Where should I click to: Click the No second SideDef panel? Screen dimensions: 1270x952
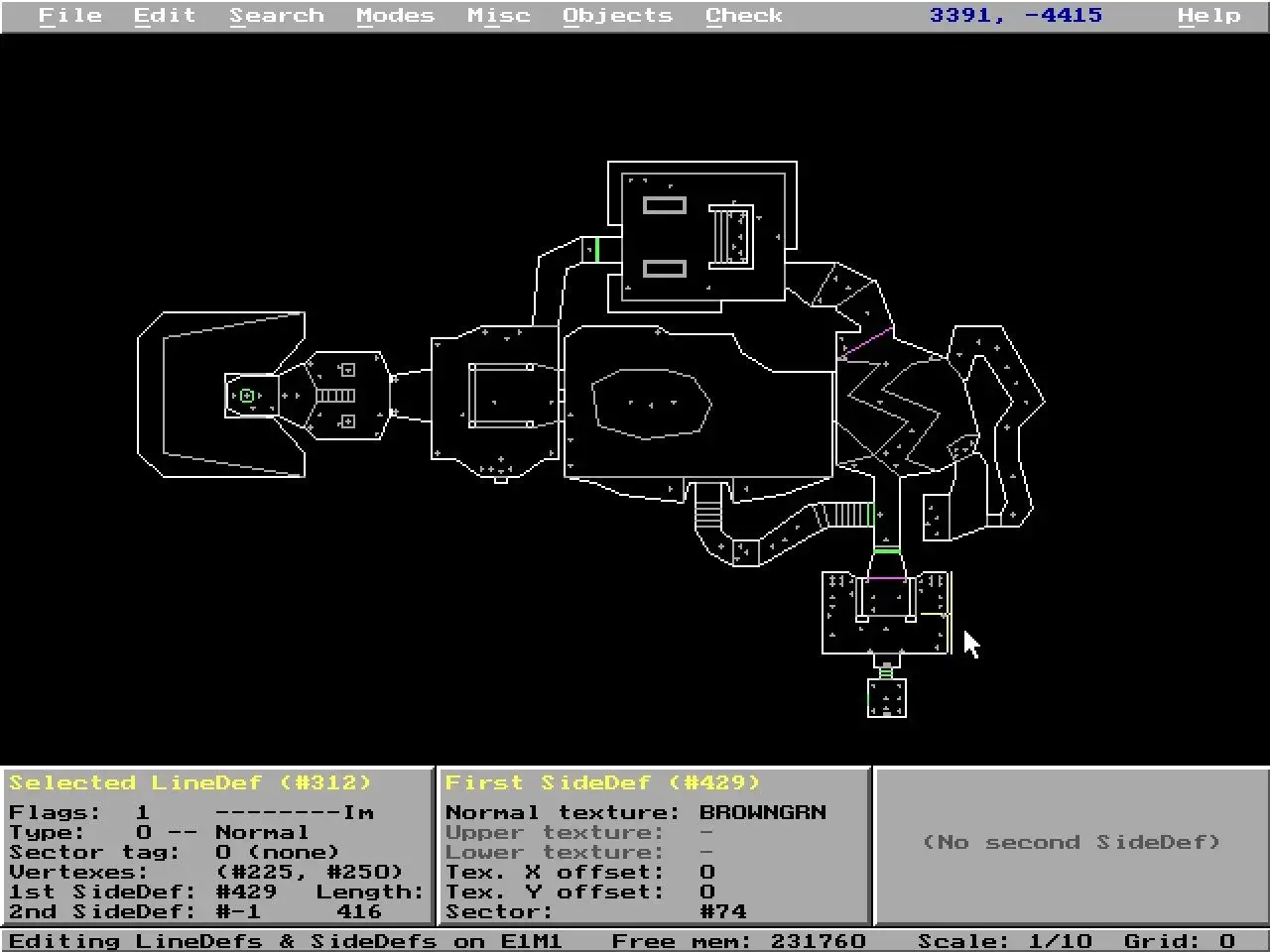[1071, 842]
